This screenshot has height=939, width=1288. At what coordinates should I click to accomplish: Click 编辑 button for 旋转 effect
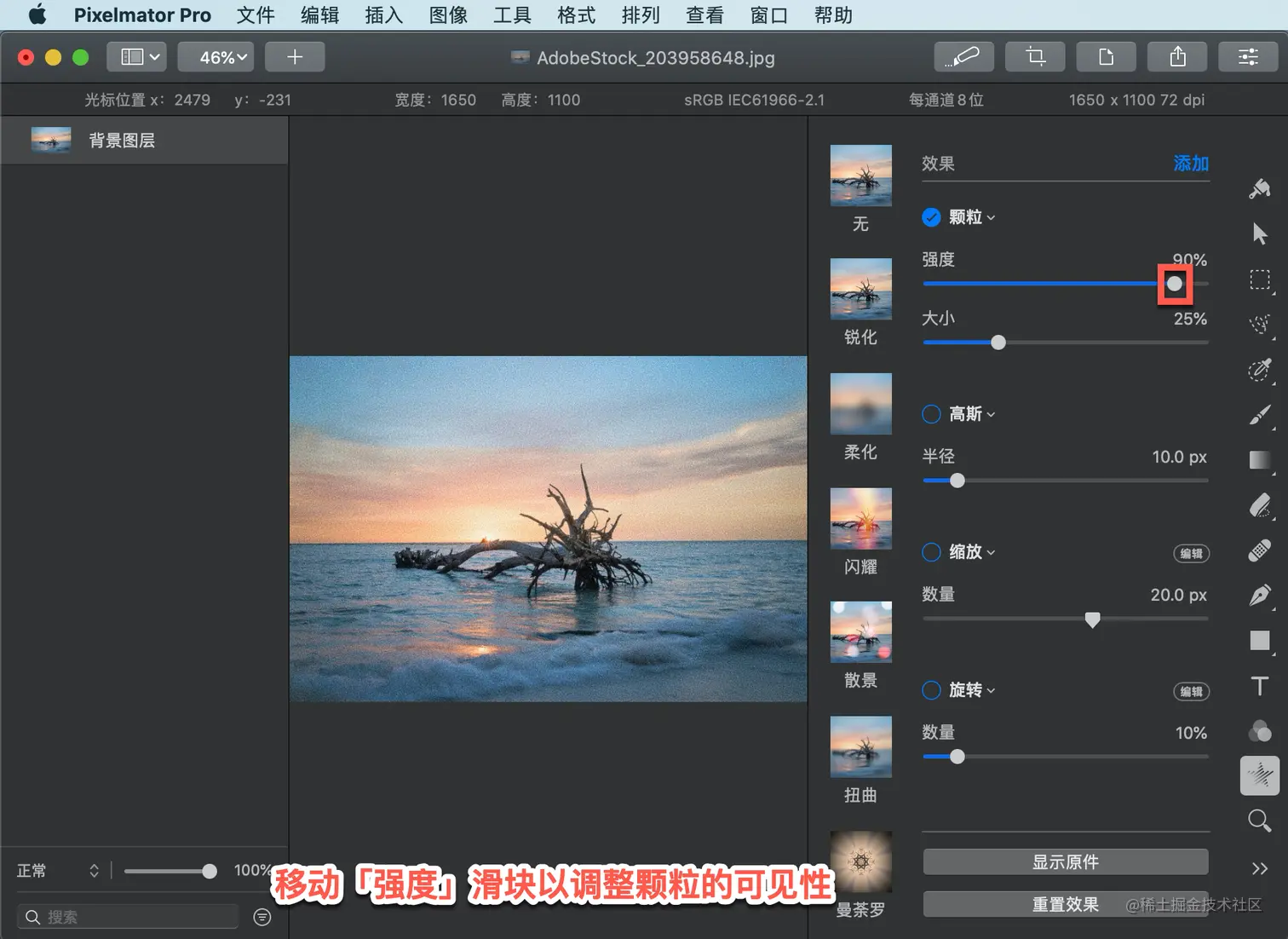(x=1191, y=692)
